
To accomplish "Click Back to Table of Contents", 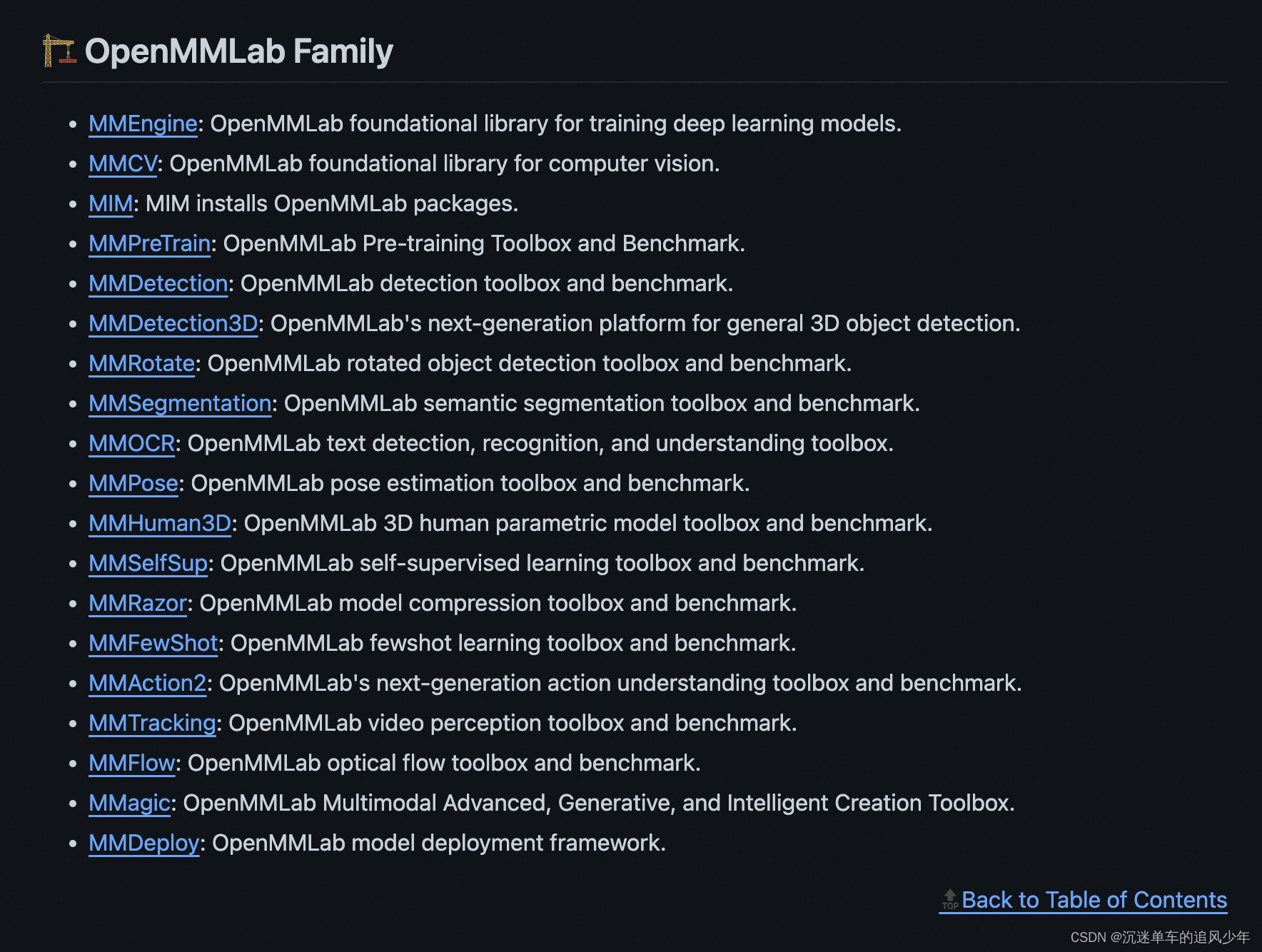I will point(1094,900).
